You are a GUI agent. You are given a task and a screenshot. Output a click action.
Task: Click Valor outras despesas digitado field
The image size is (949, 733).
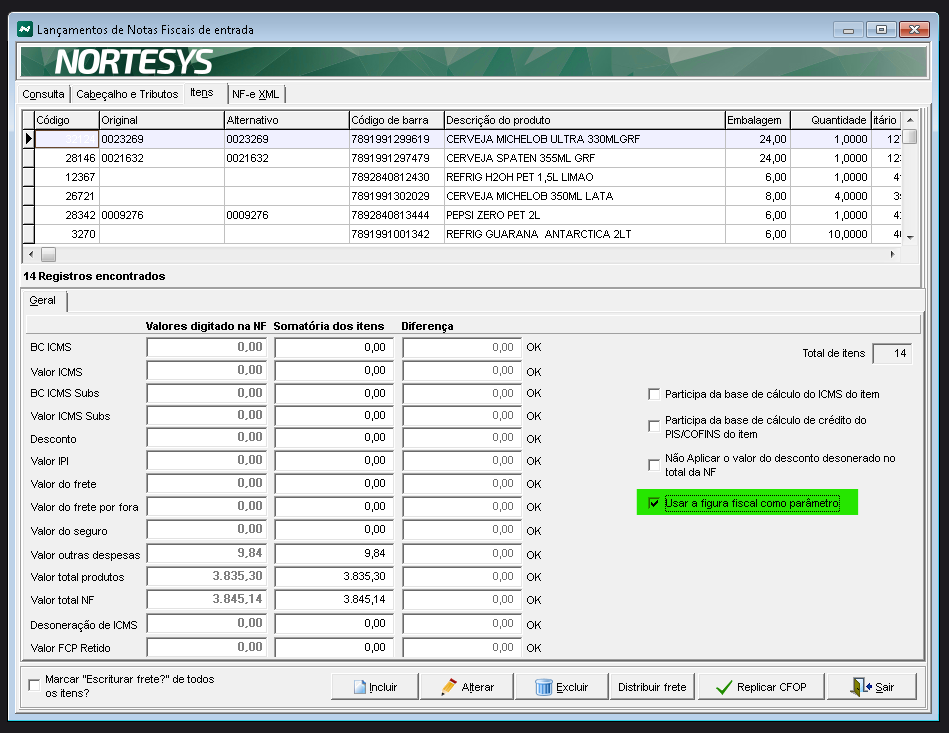pos(207,554)
